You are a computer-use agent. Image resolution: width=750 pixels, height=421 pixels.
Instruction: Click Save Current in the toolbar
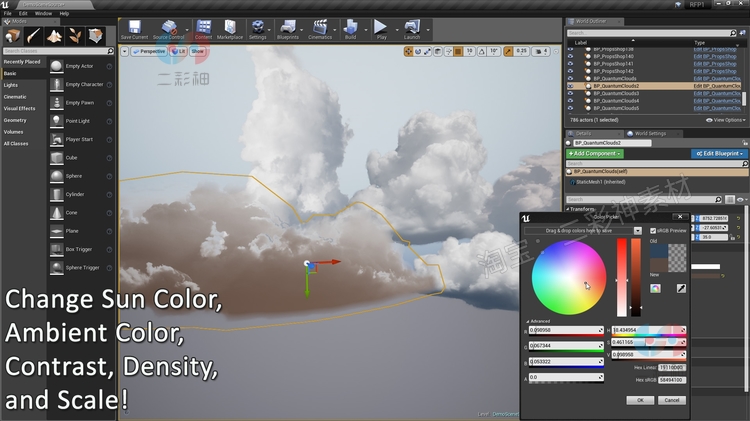tap(134, 30)
